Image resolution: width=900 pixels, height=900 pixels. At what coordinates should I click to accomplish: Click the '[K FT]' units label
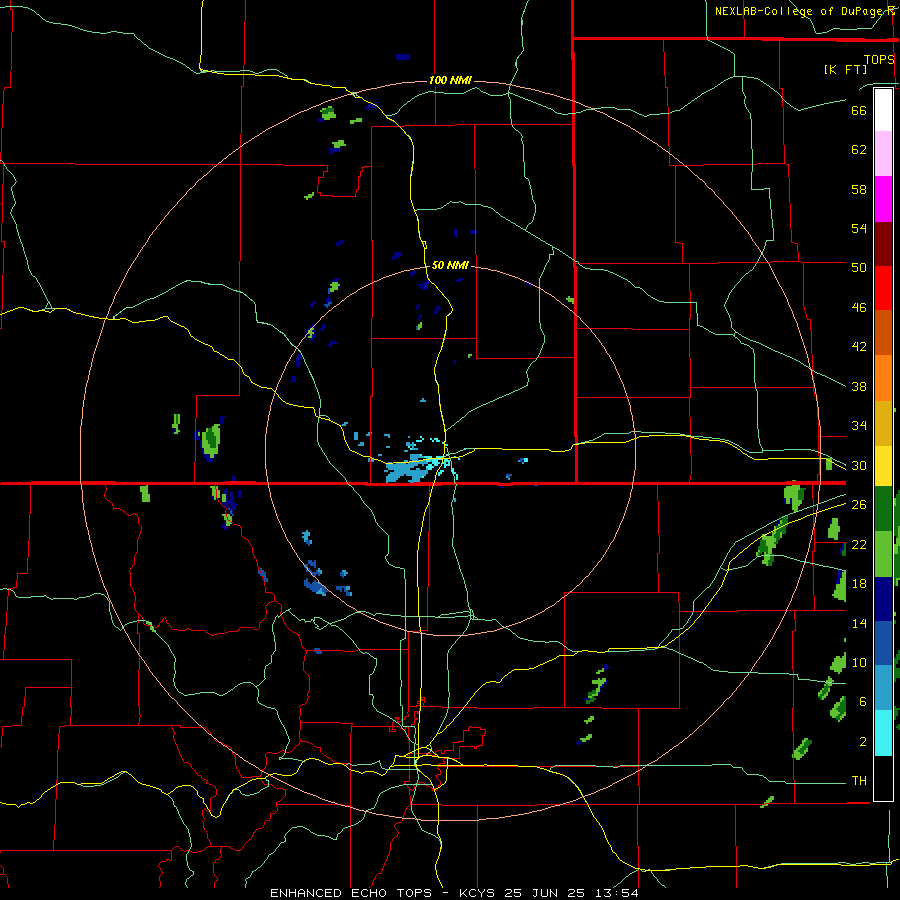tap(845, 70)
